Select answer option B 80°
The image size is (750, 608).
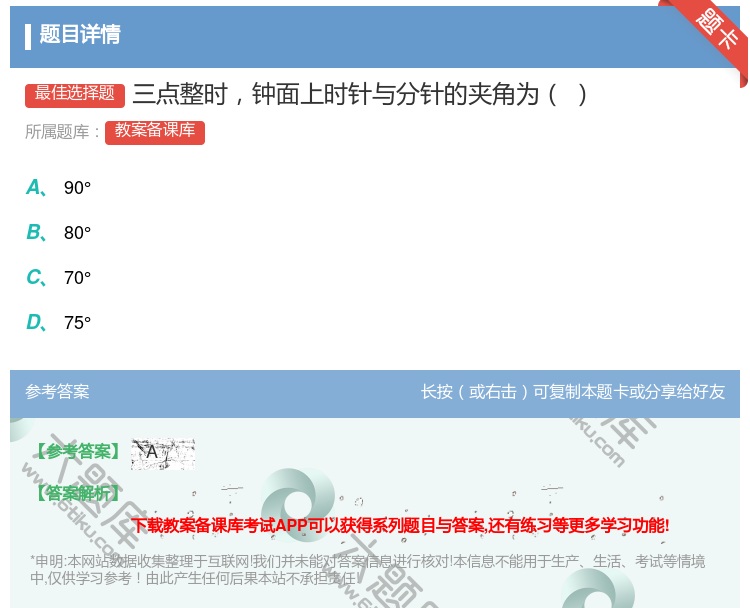coord(58,232)
